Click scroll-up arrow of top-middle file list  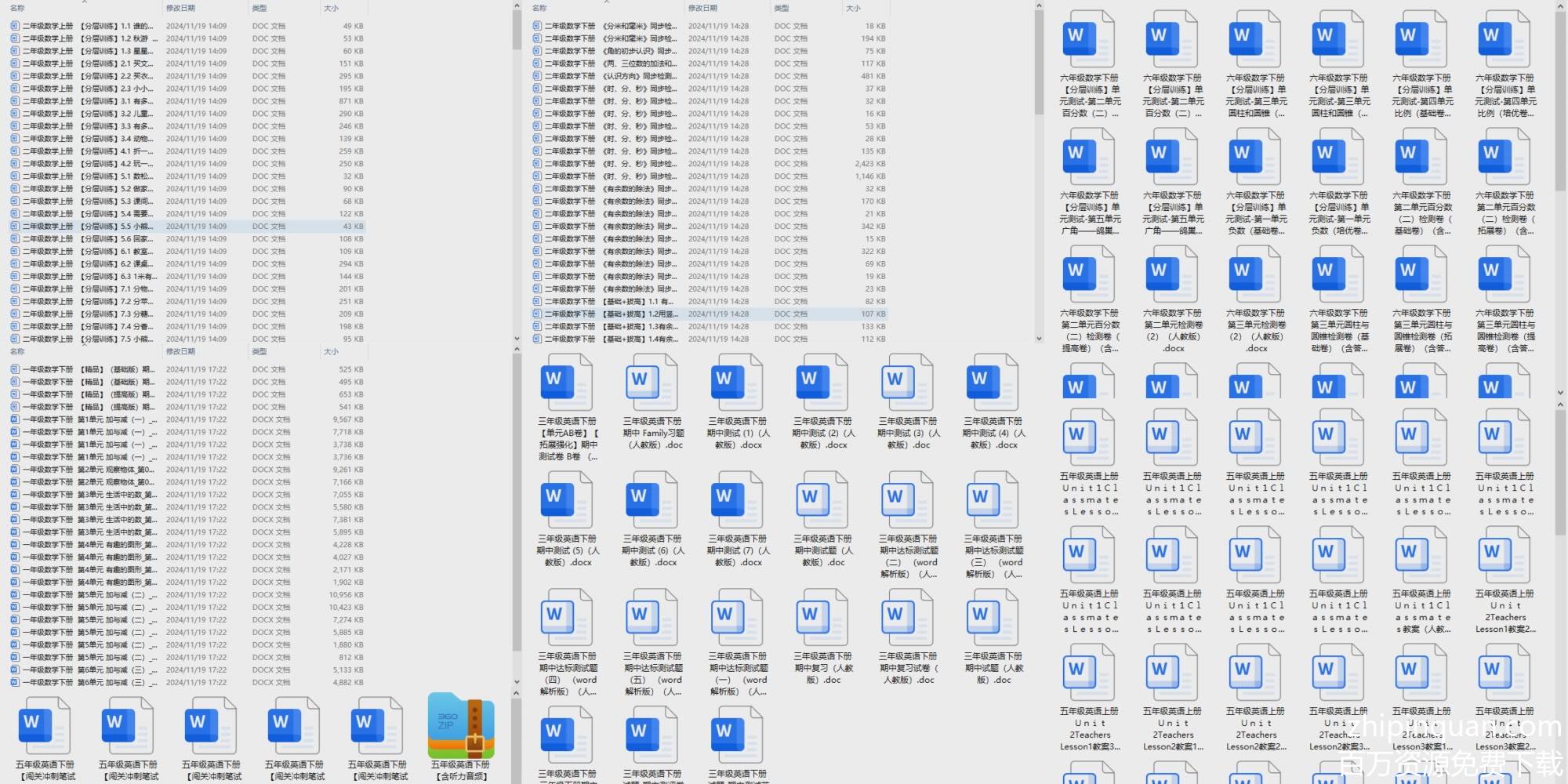[x=1039, y=6]
